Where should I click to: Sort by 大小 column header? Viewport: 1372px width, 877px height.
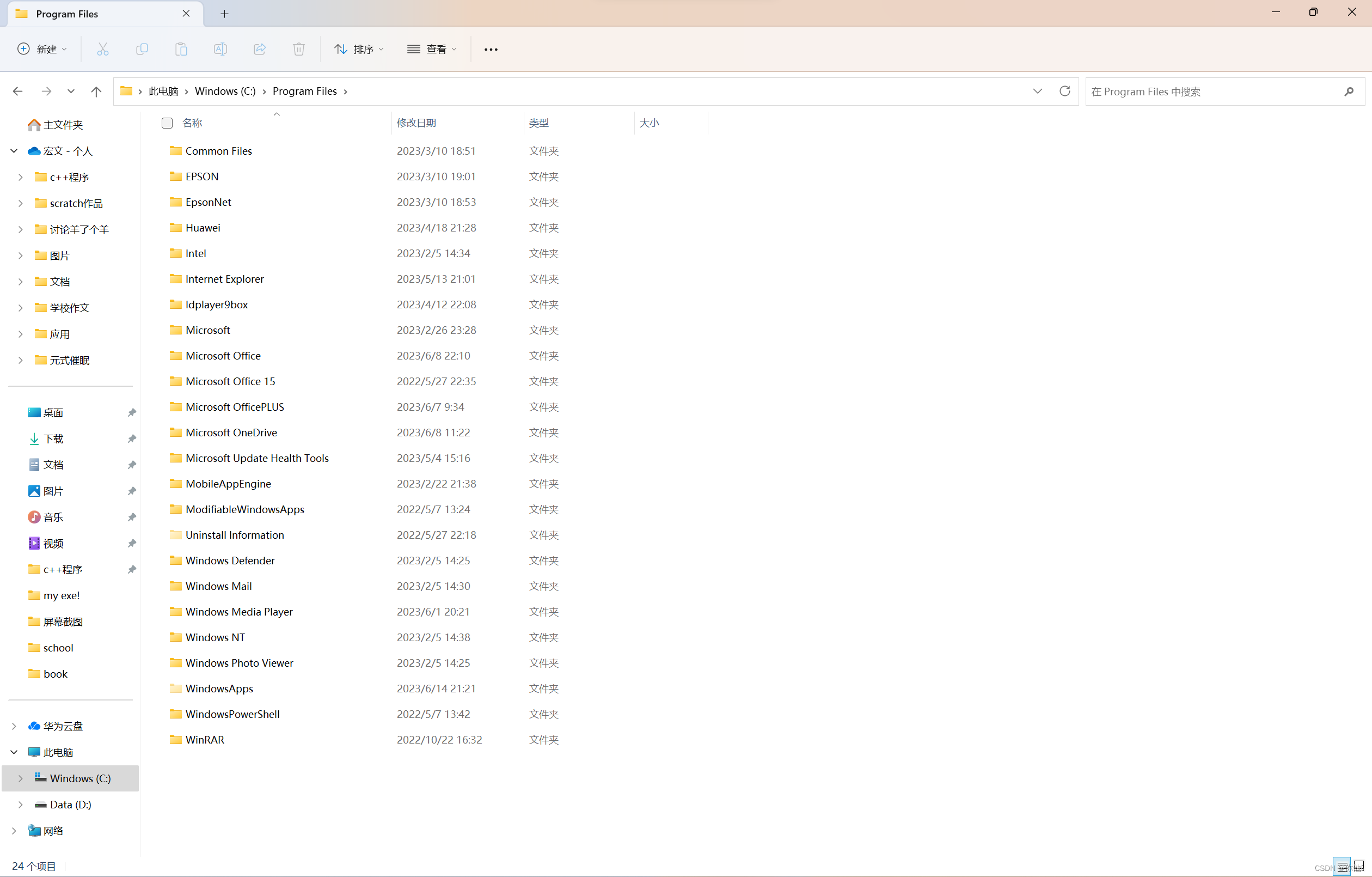click(x=671, y=123)
